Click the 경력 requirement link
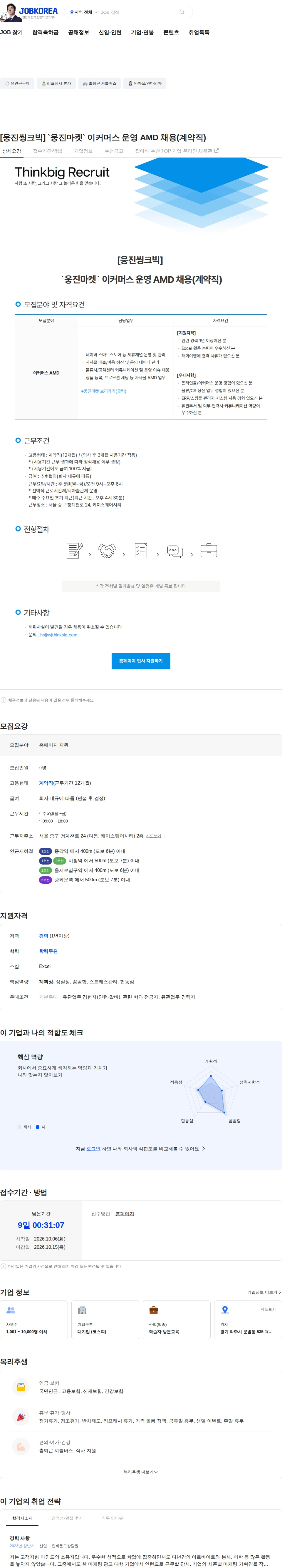The width and height of the screenshot is (282, 1568). coord(44,936)
